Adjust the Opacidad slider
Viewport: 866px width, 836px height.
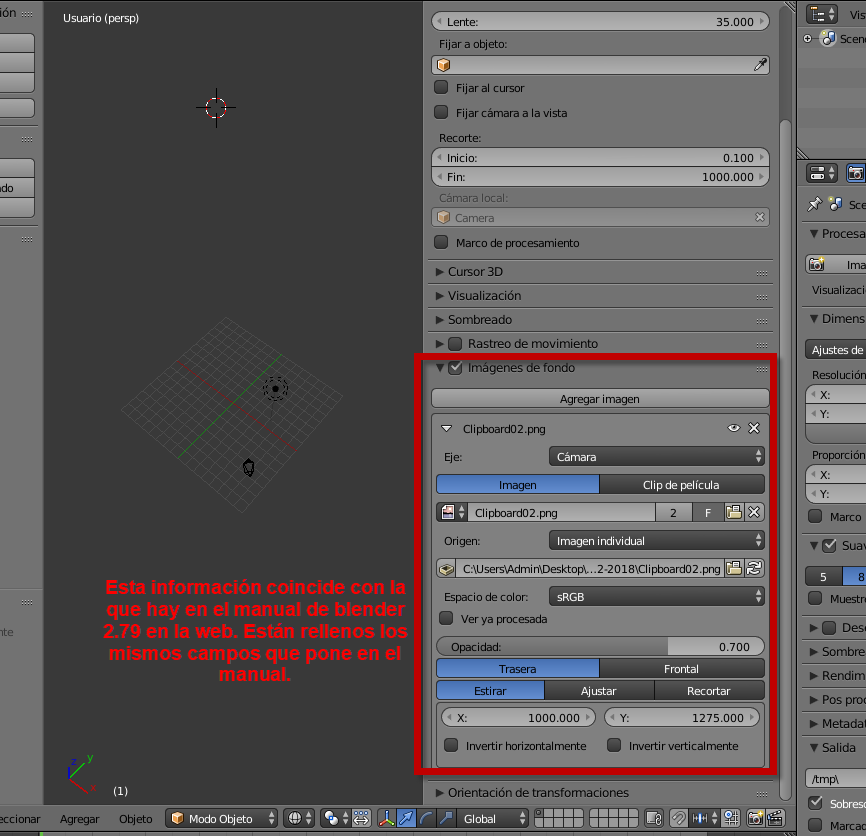tap(600, 647)
